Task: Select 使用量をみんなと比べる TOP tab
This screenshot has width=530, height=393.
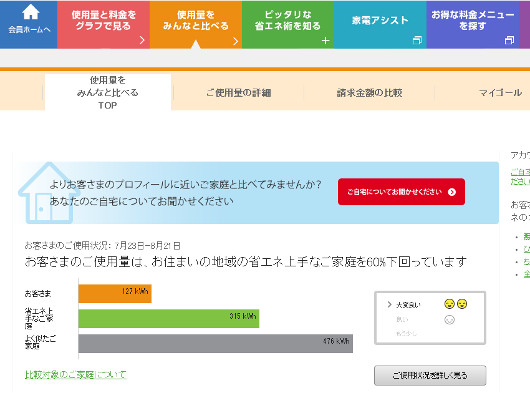Action: [108, 93]
